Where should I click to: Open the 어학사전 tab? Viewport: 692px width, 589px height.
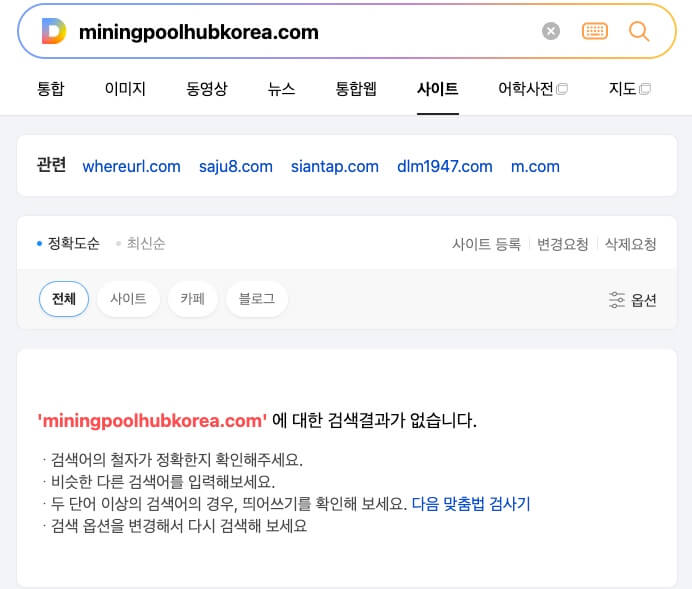[533, 89]
